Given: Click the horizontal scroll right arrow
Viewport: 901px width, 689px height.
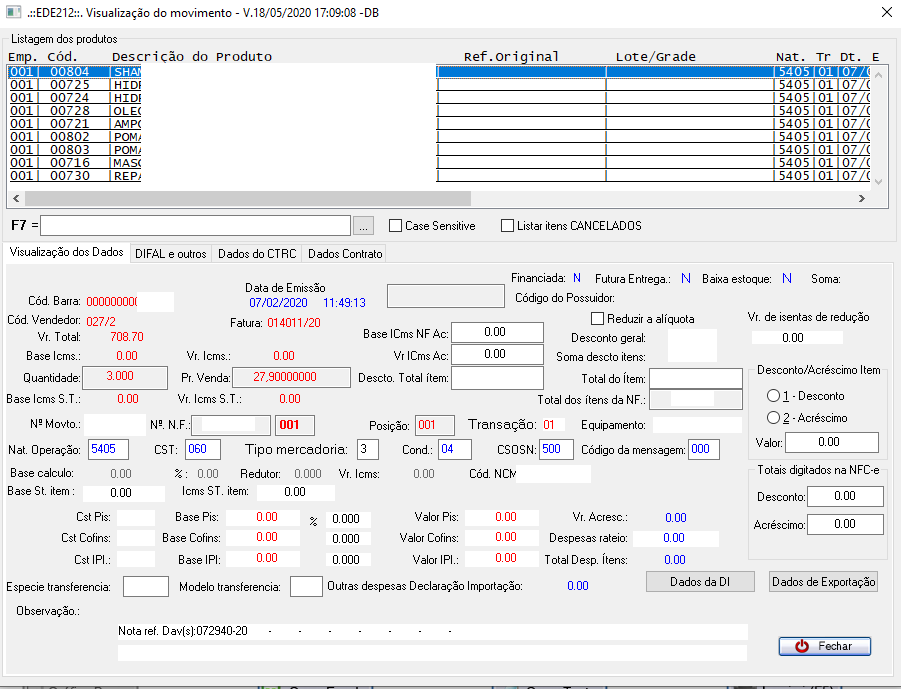Looking at the screenshot, I should (860, 199).
